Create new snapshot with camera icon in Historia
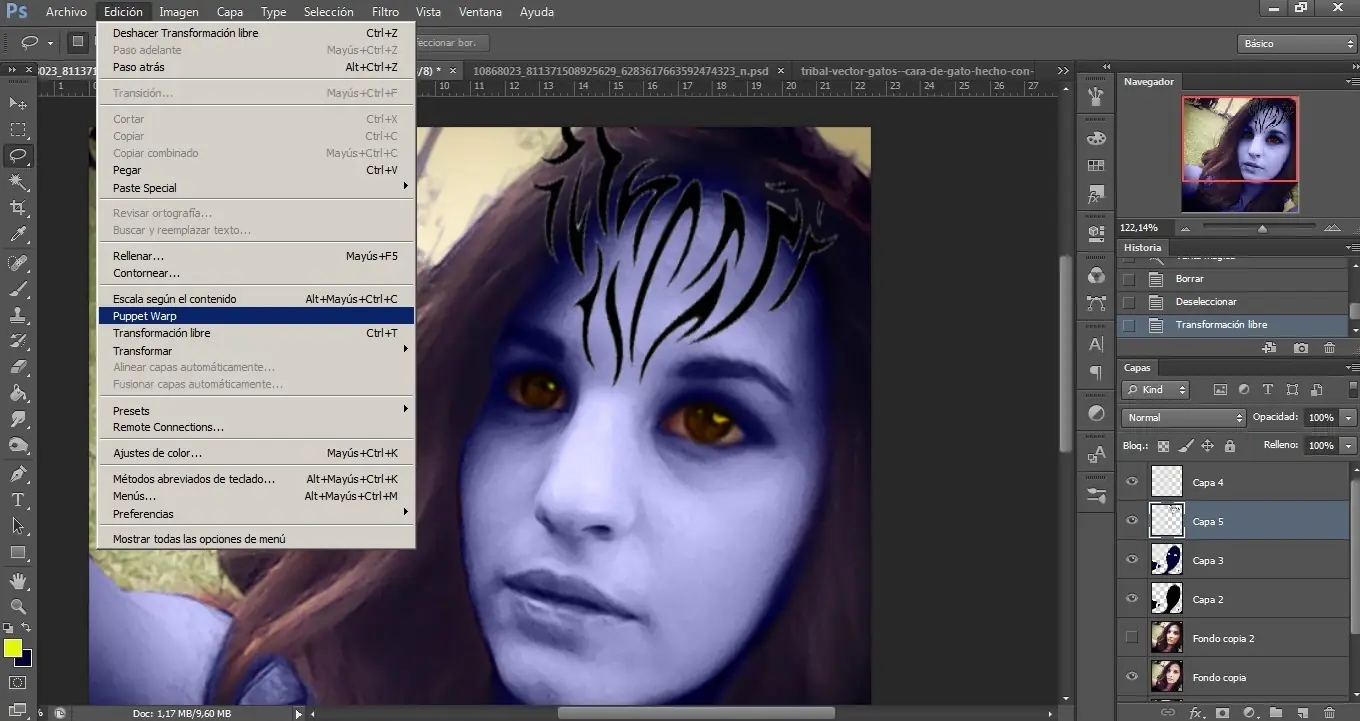Image resolution: width=1360 pixels, height=721 pixels. 1300,348
